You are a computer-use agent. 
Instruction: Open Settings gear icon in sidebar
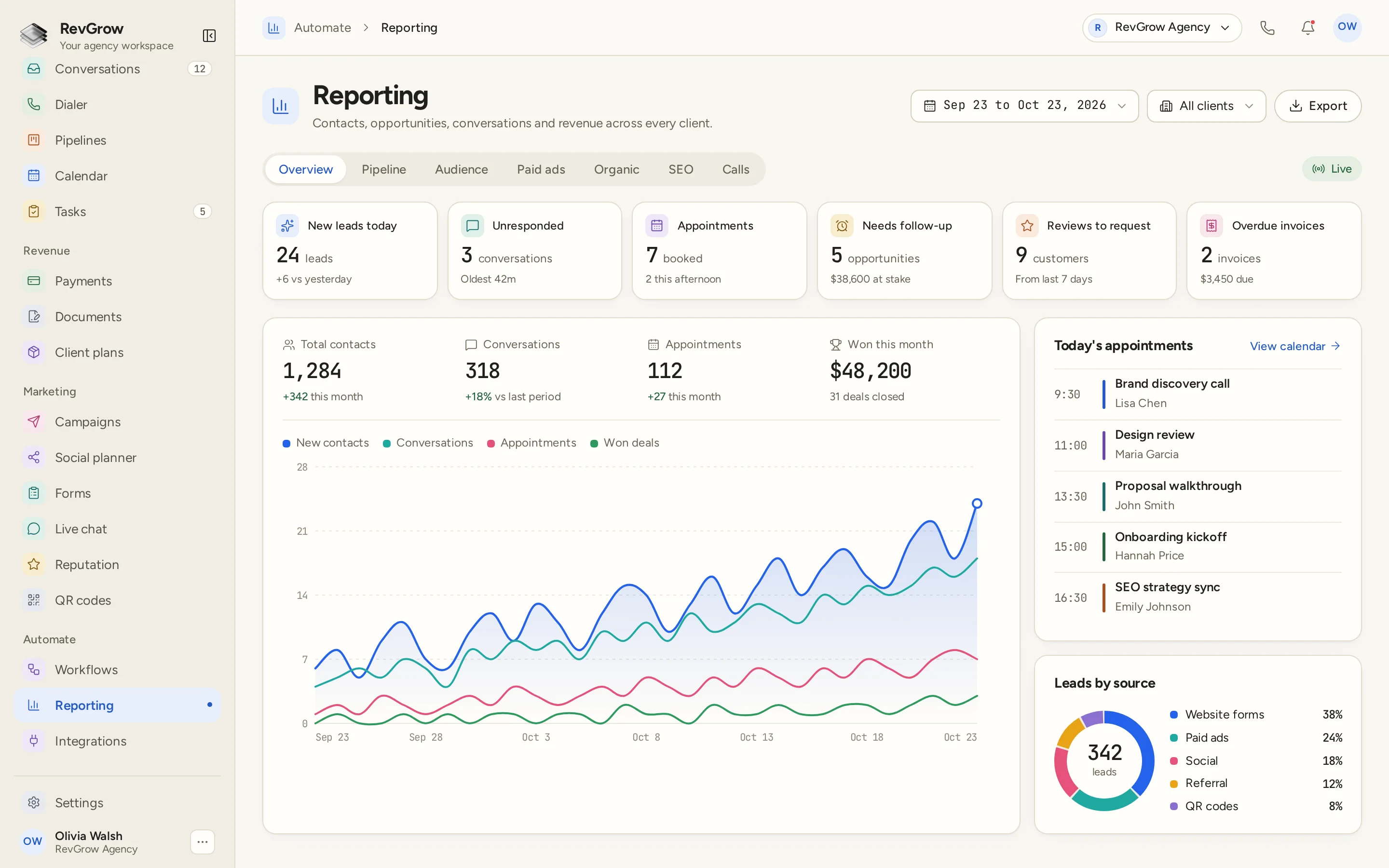(34, 802)
